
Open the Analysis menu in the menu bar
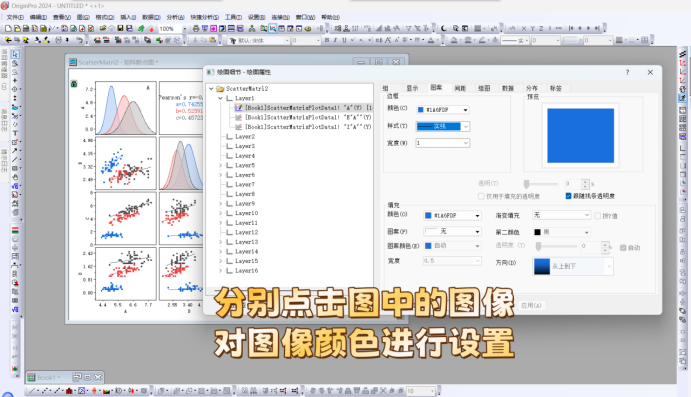point(175,17)
